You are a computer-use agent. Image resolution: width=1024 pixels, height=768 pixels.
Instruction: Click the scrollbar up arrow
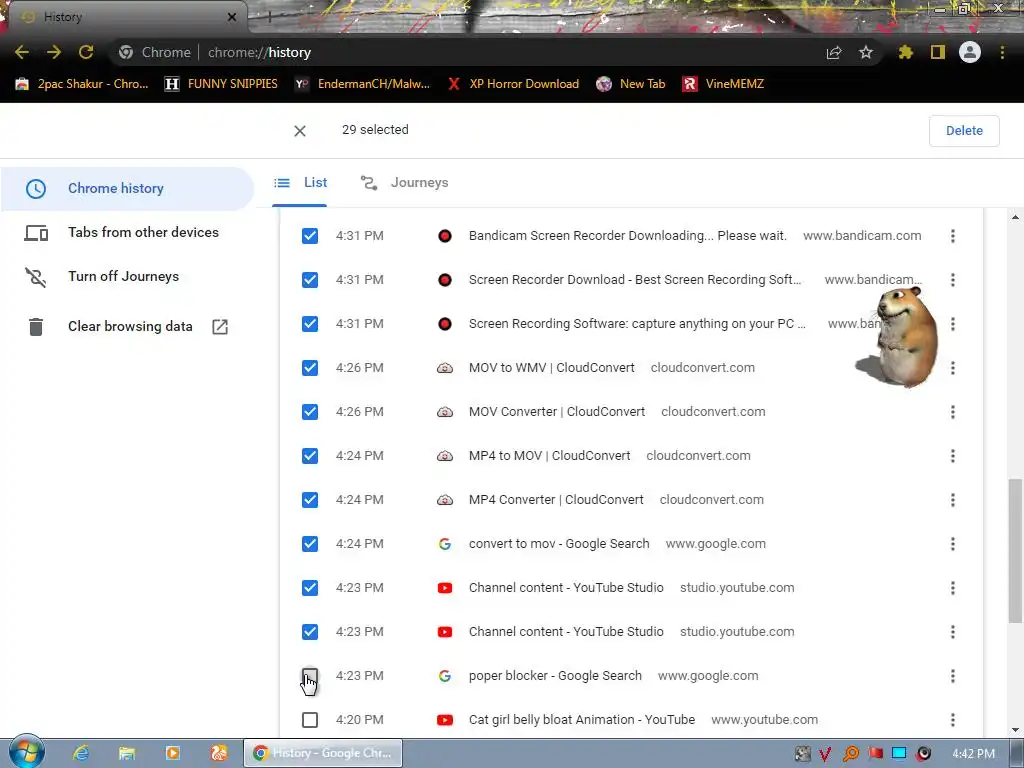(1015, 217)
